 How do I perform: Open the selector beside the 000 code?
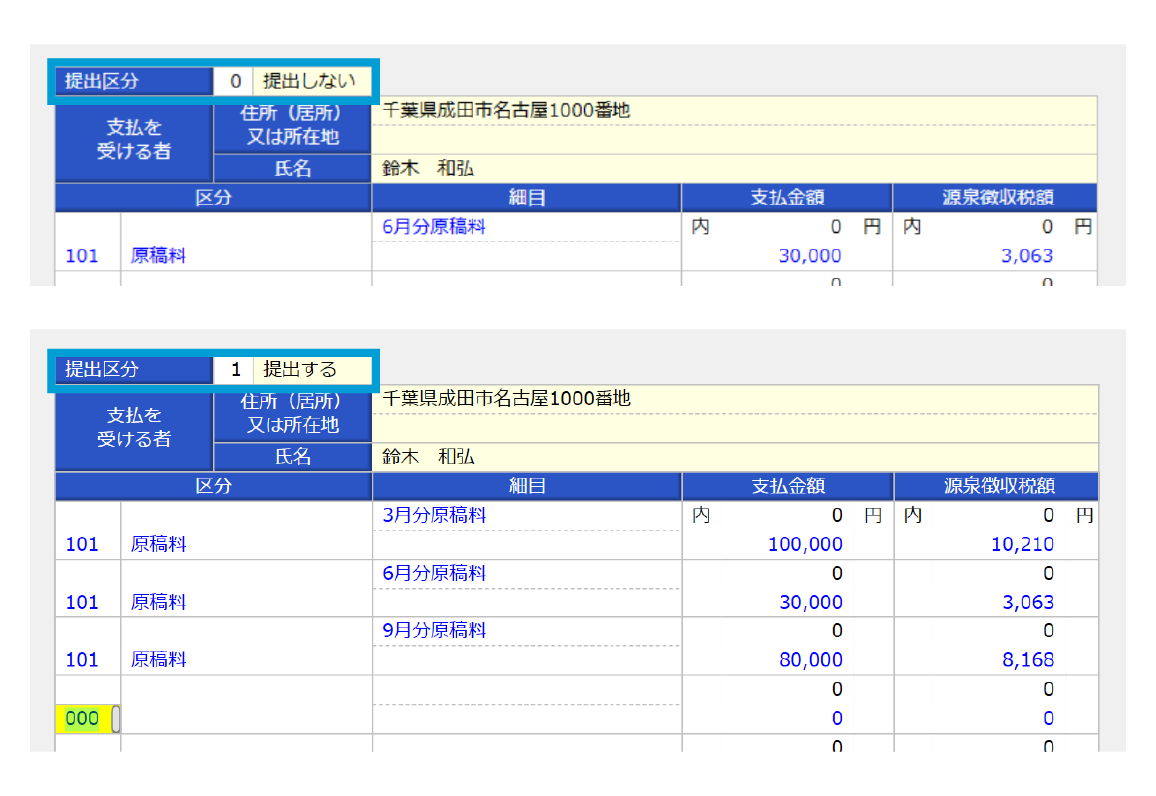(116, 719)
